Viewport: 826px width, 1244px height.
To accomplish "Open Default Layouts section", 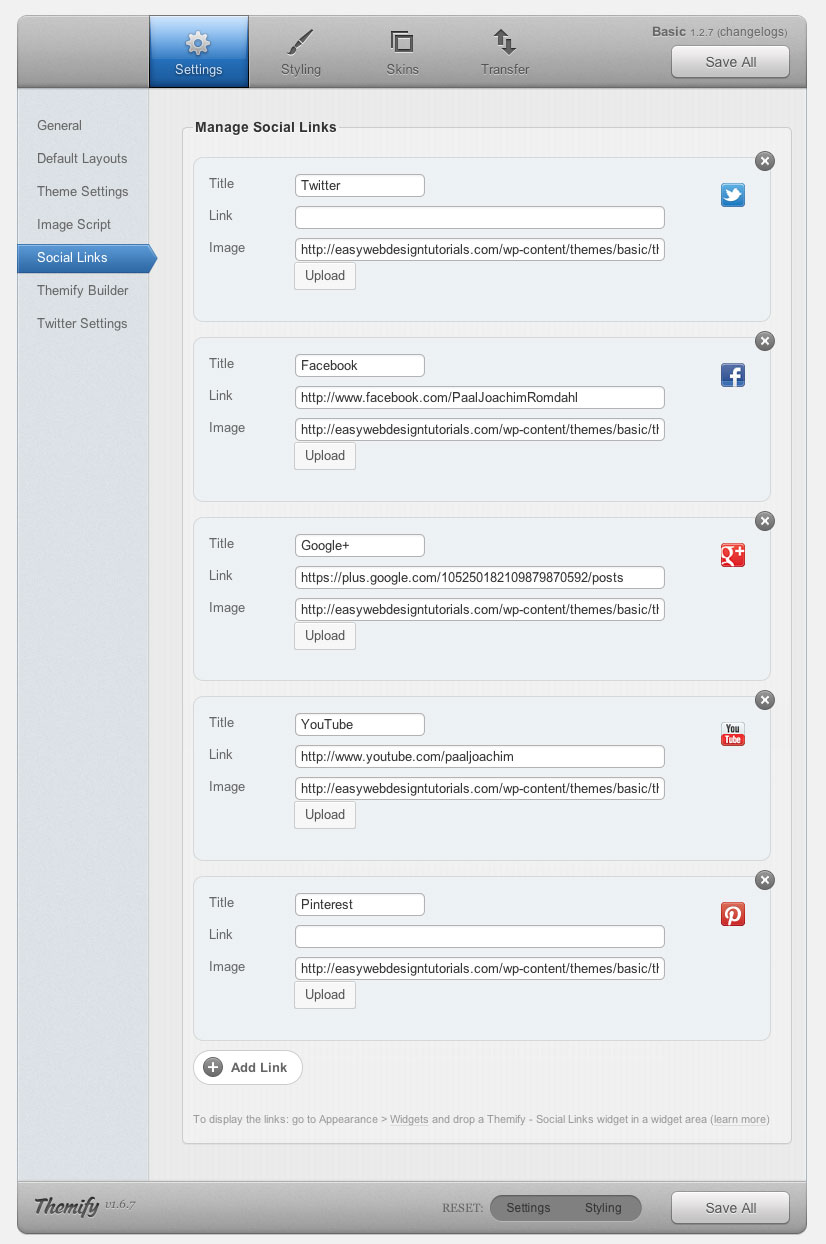I will coord(82,158).
